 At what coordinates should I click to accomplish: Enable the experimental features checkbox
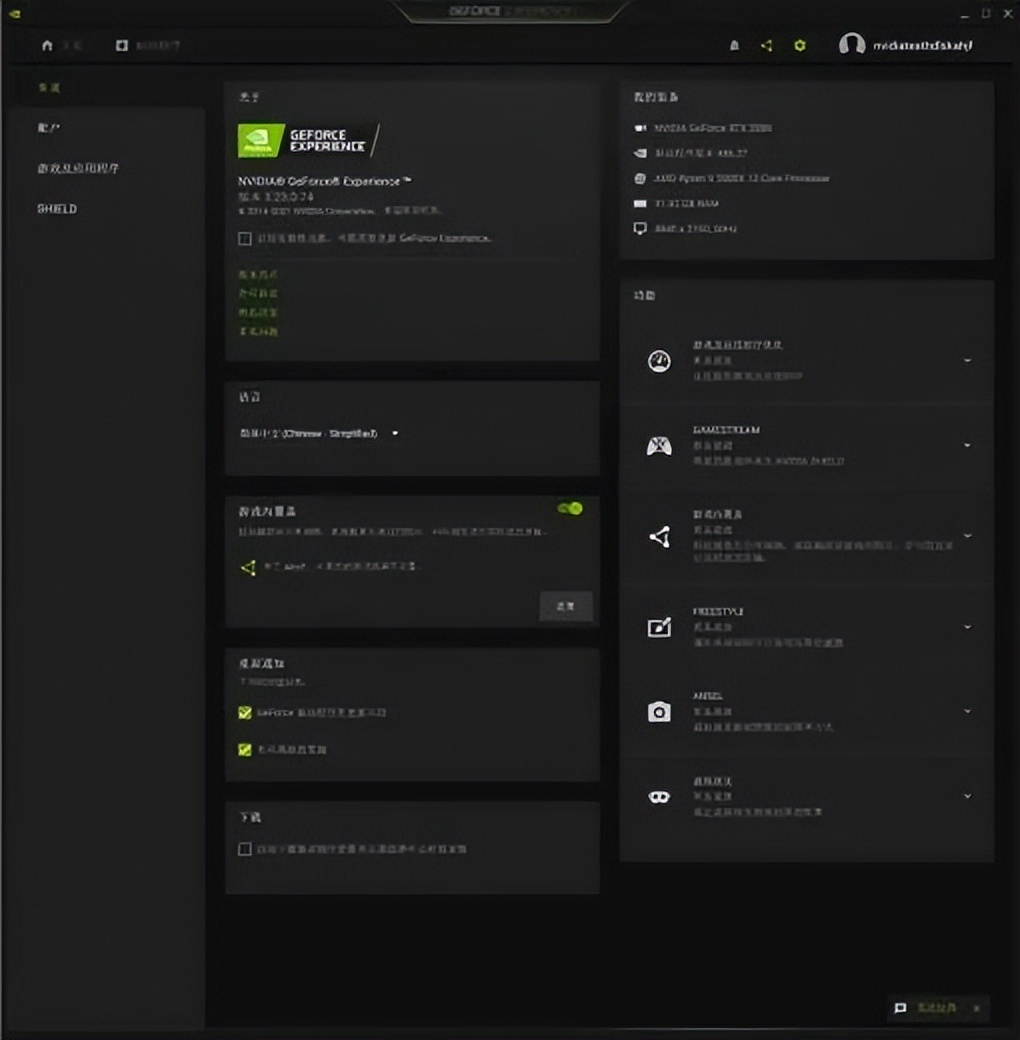245,239
